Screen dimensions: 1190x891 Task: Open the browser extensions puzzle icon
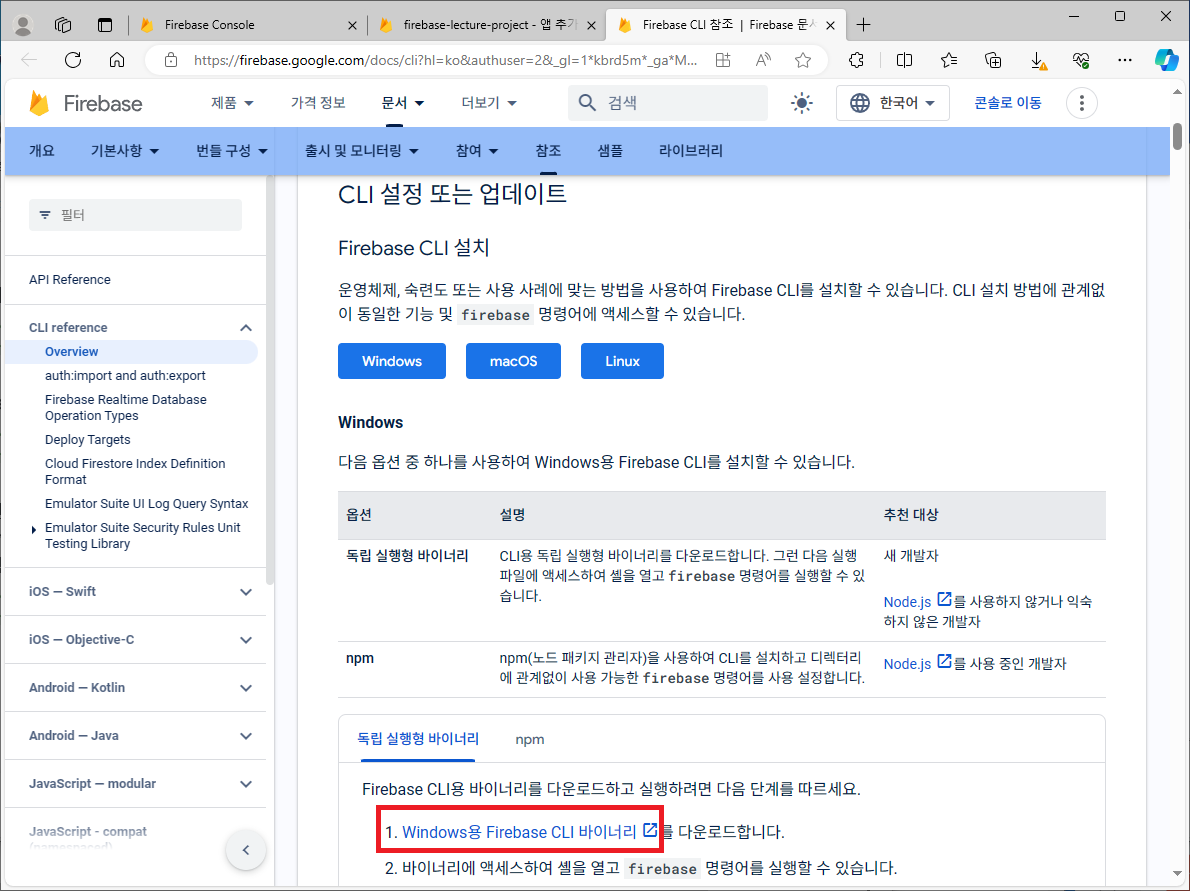point(856,60)
